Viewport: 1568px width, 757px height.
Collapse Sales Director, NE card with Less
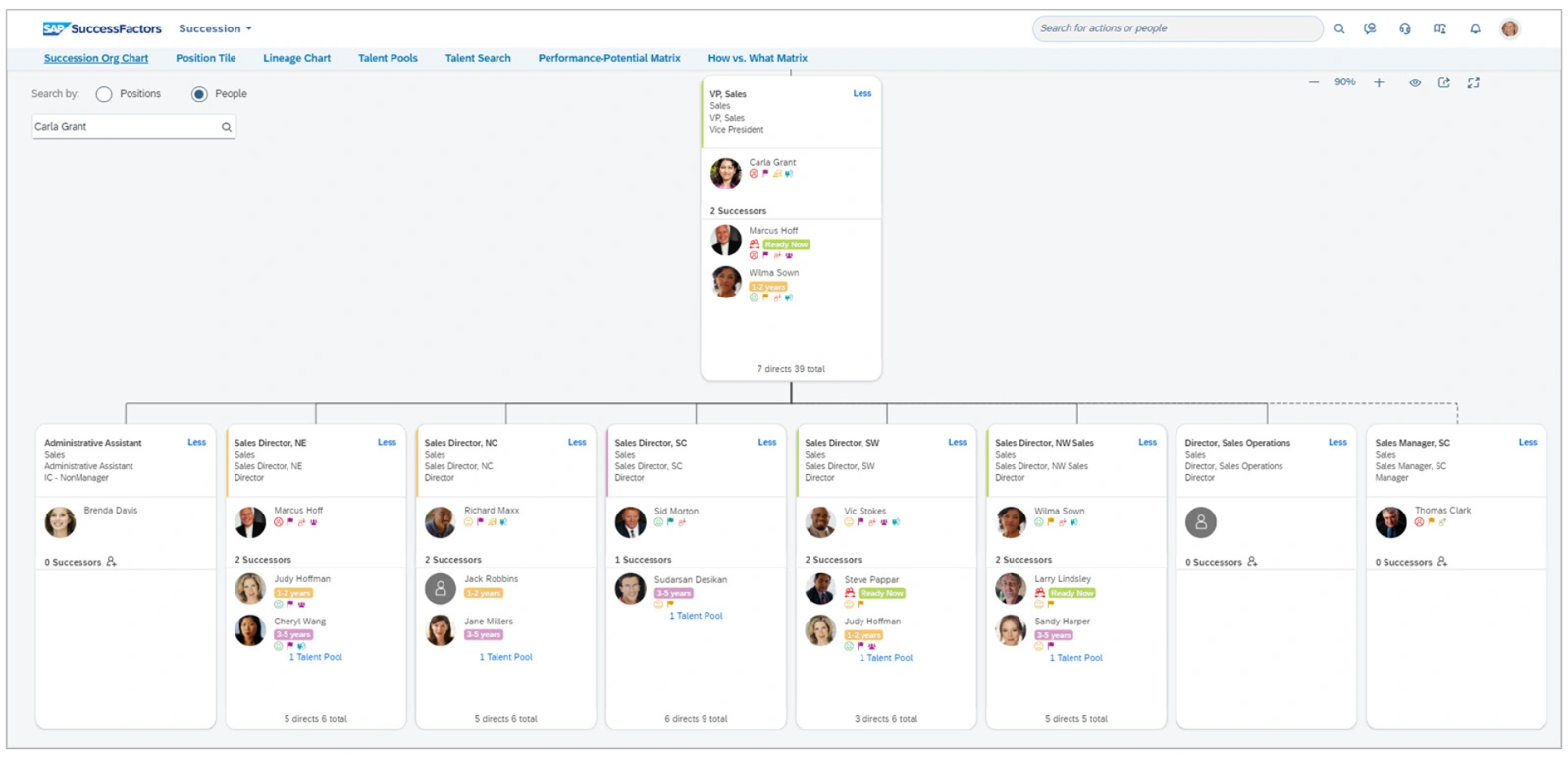[388, 442]
